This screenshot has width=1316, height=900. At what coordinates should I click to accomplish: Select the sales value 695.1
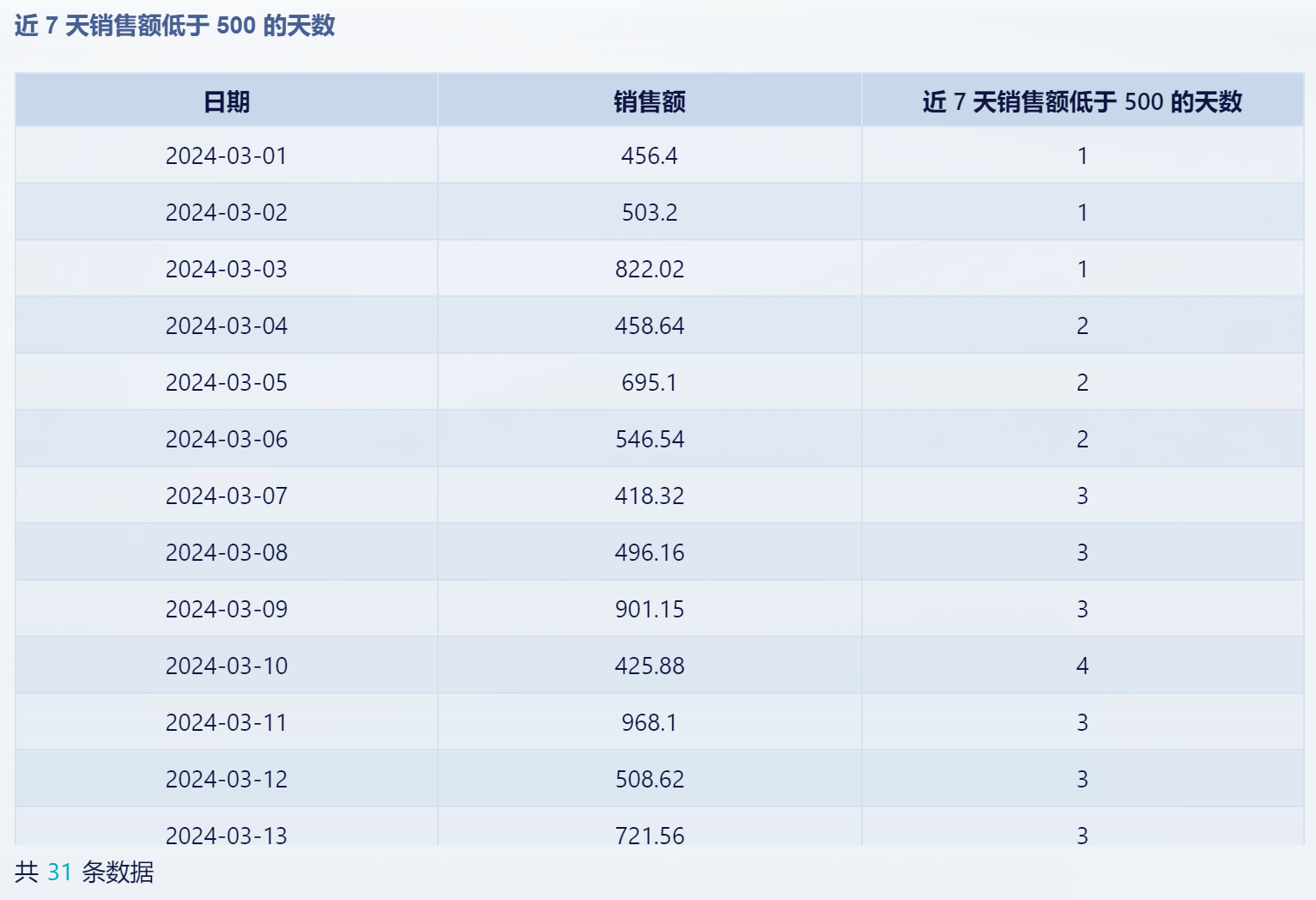(x=650, y=382)
